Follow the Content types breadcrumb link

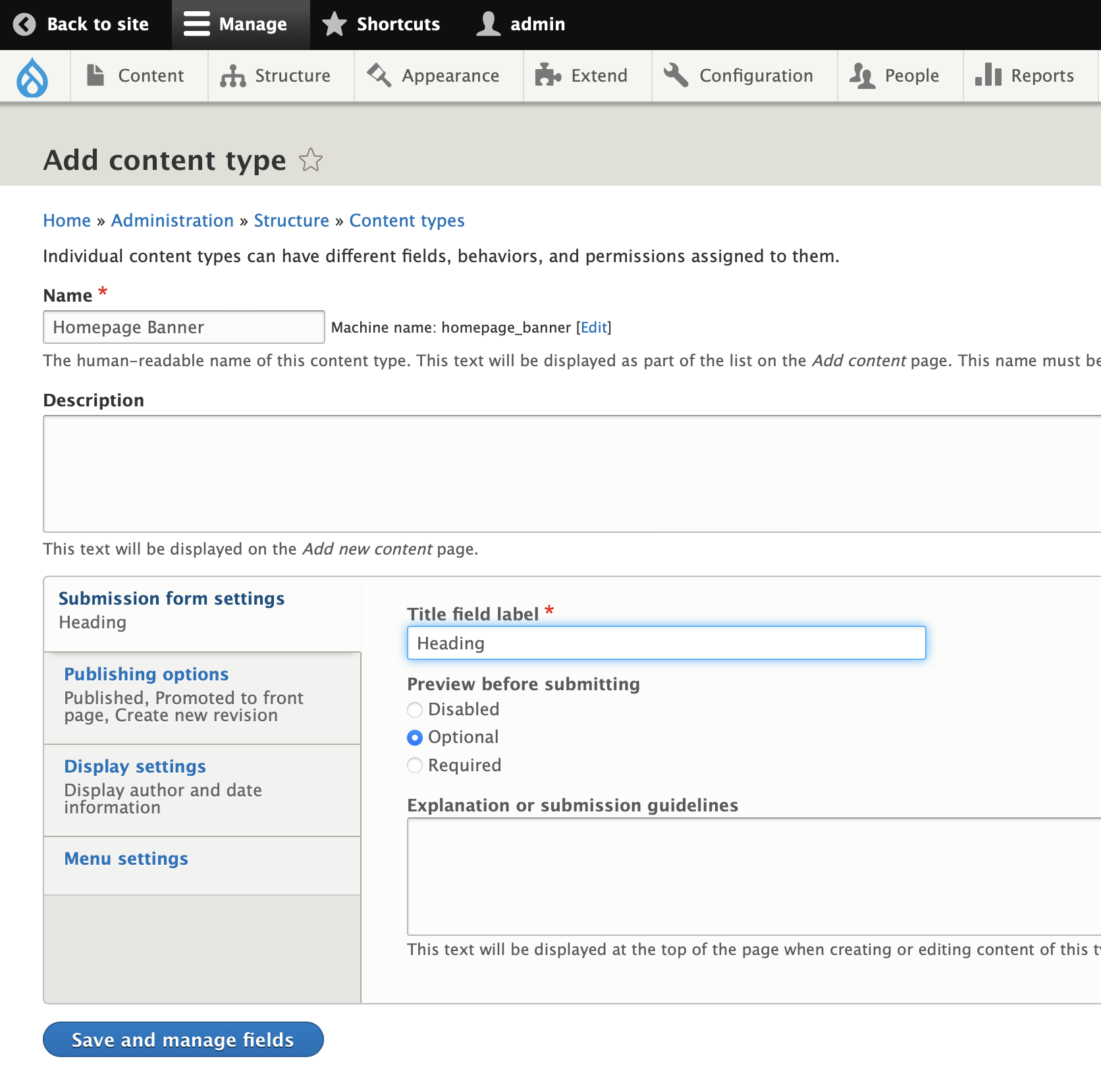pos(407,221)
